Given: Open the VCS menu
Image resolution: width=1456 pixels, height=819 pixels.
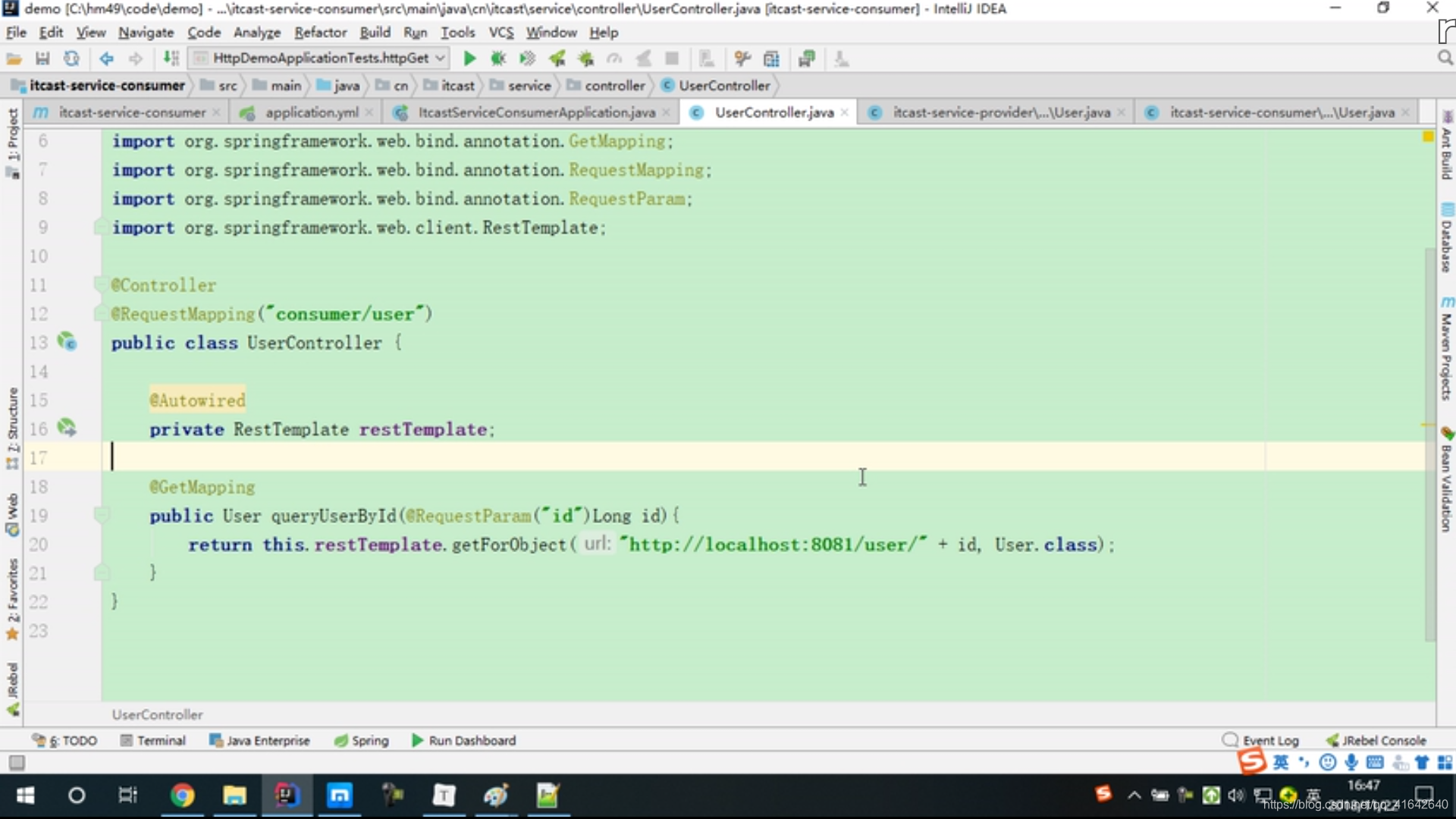Looking at the screenshot, I should tap(500, 33).
